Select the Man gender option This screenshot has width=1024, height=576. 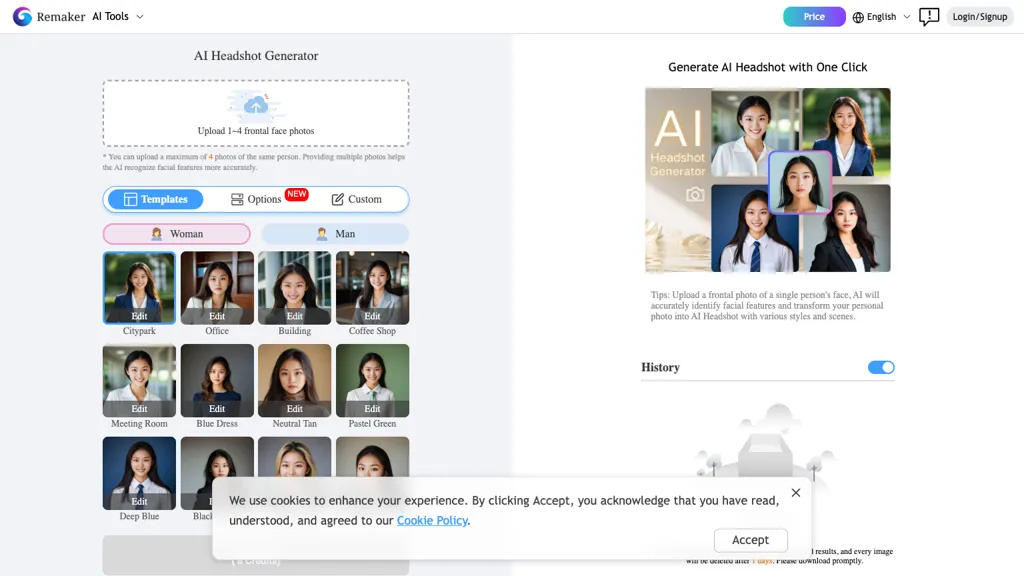(335, 234)
